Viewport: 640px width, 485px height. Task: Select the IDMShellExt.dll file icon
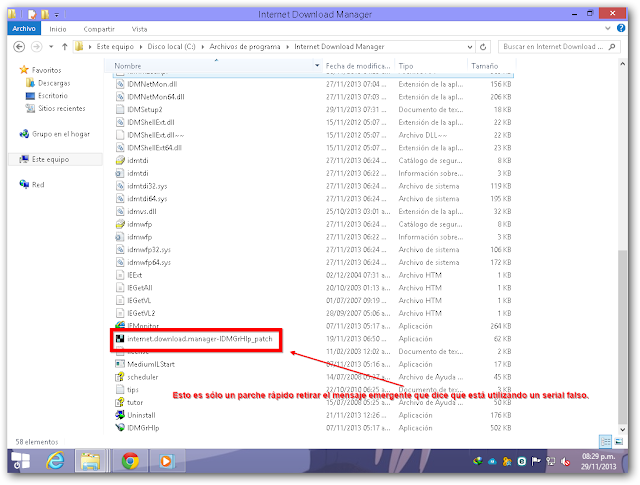tap(120, 122)
